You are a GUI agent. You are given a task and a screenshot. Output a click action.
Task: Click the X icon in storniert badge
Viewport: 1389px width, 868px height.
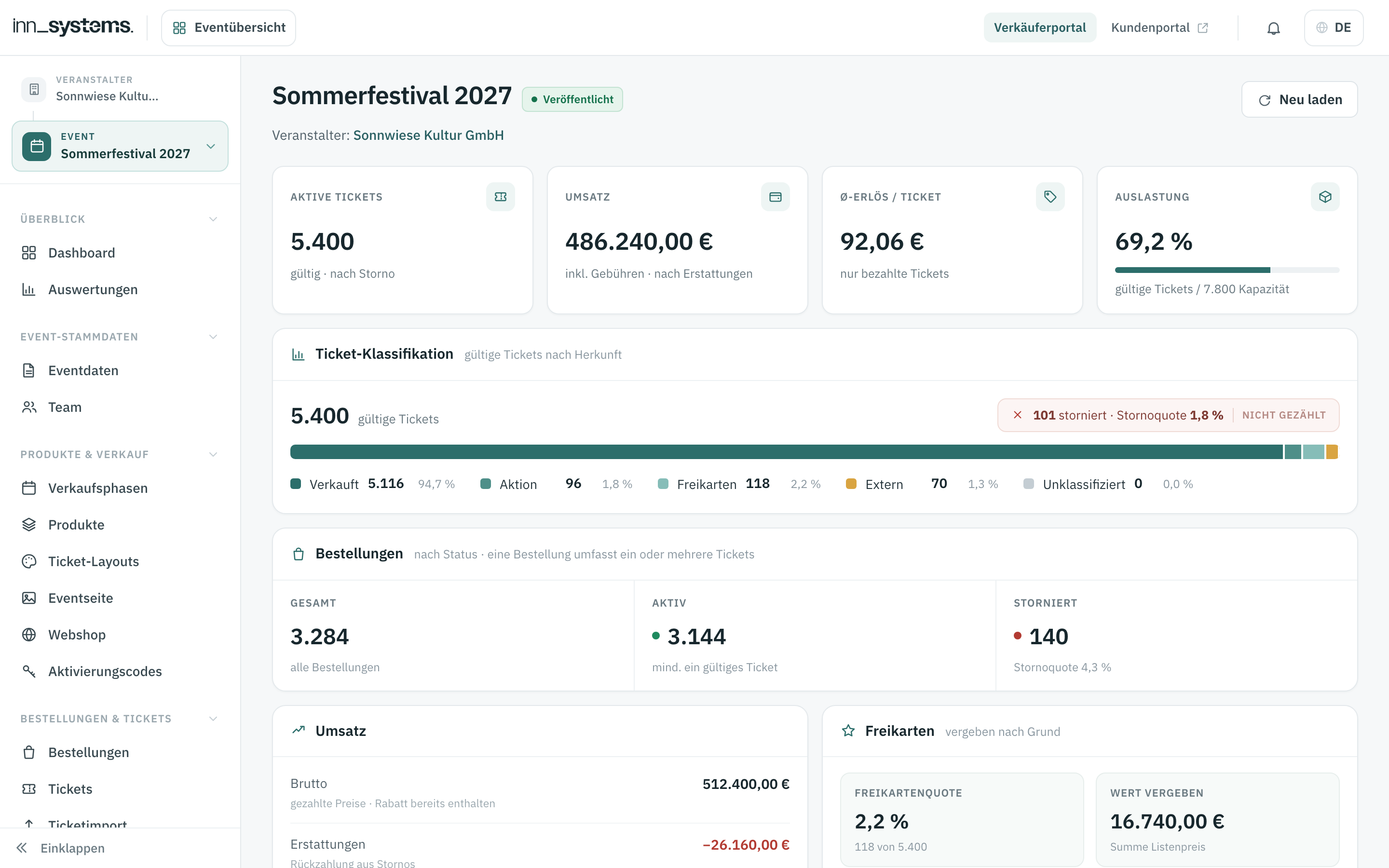tap(1017, 415)
